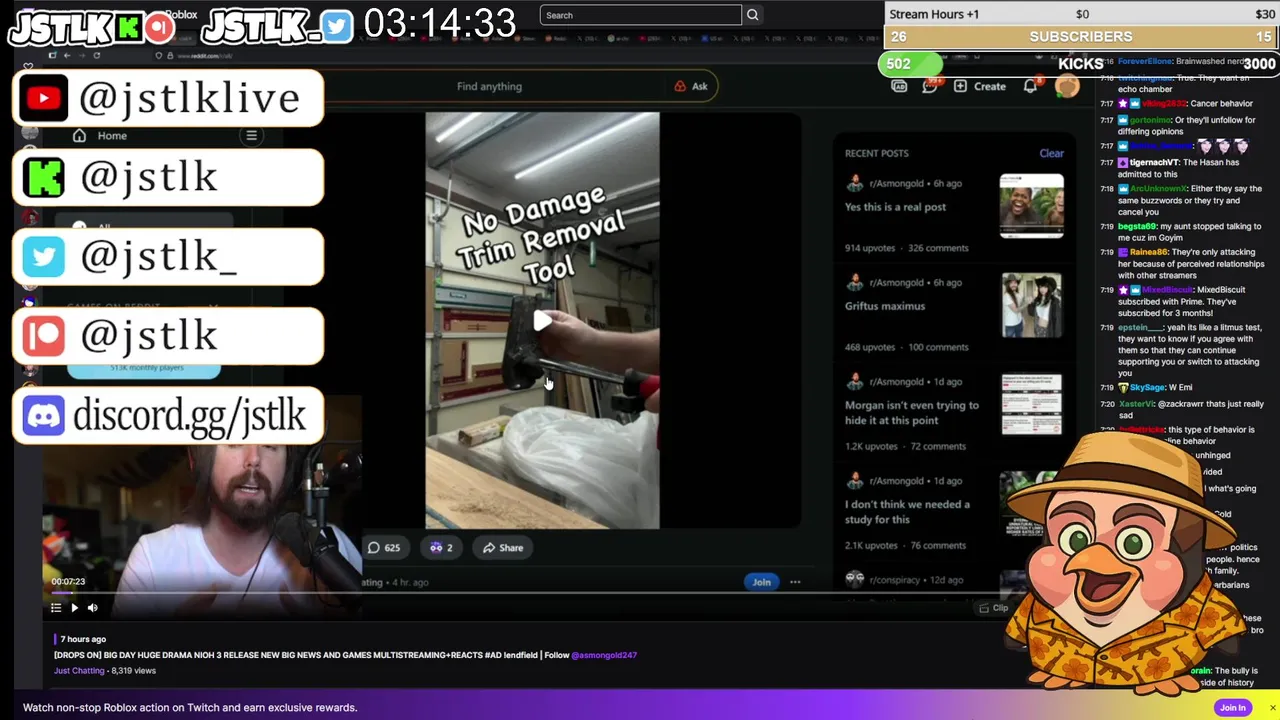Open the 625 comments button

coord(384,547)
